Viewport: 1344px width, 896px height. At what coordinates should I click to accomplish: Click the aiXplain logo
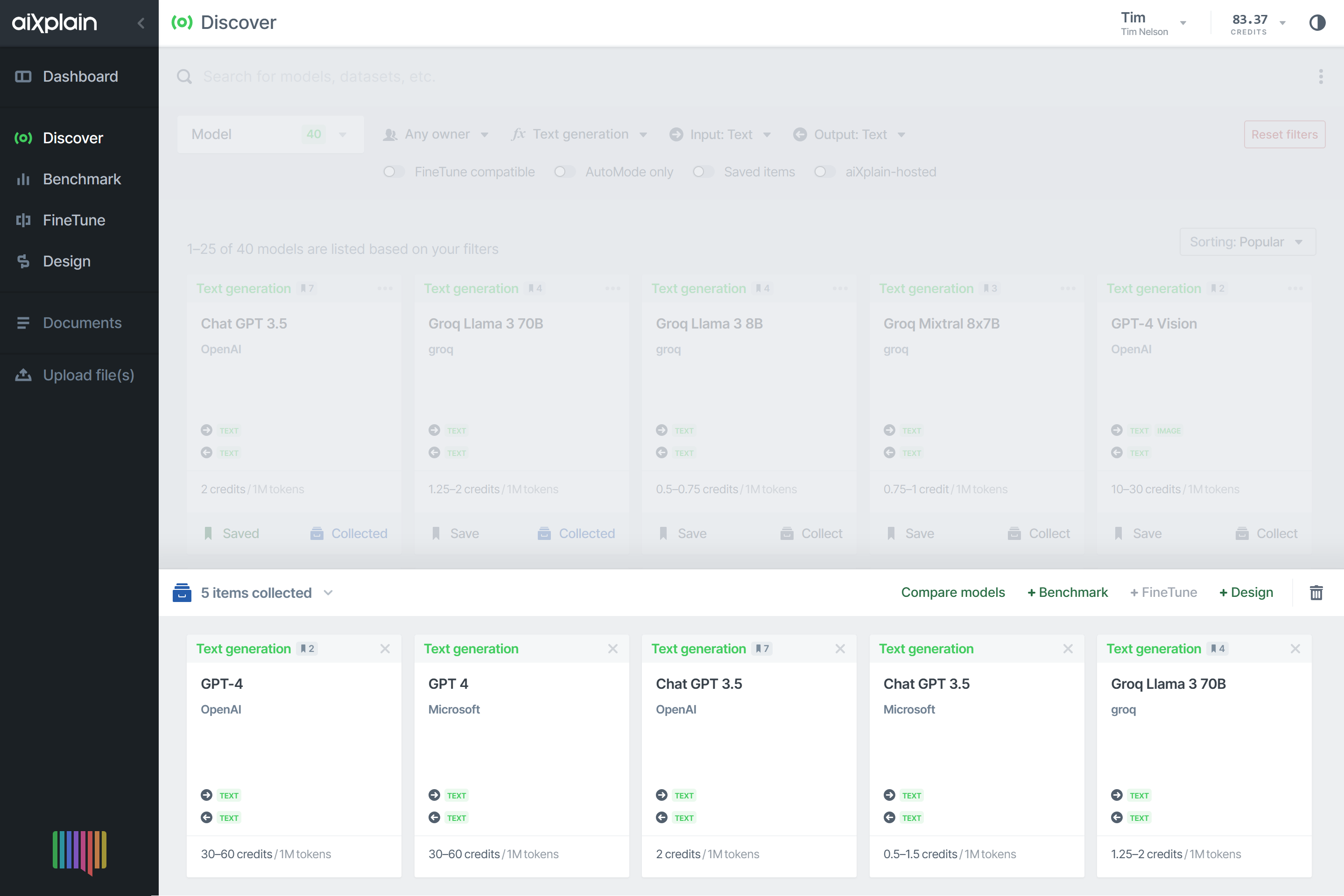(55, 23)
